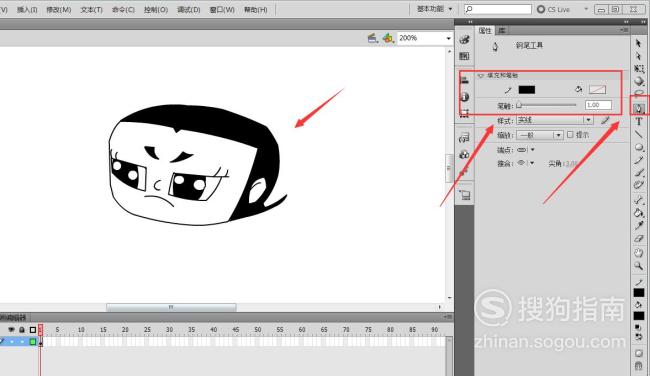The height and width of the screenshot is (376, 650).
Task: Open the 200% stage zoom dropdown
Action: point(424,38)
